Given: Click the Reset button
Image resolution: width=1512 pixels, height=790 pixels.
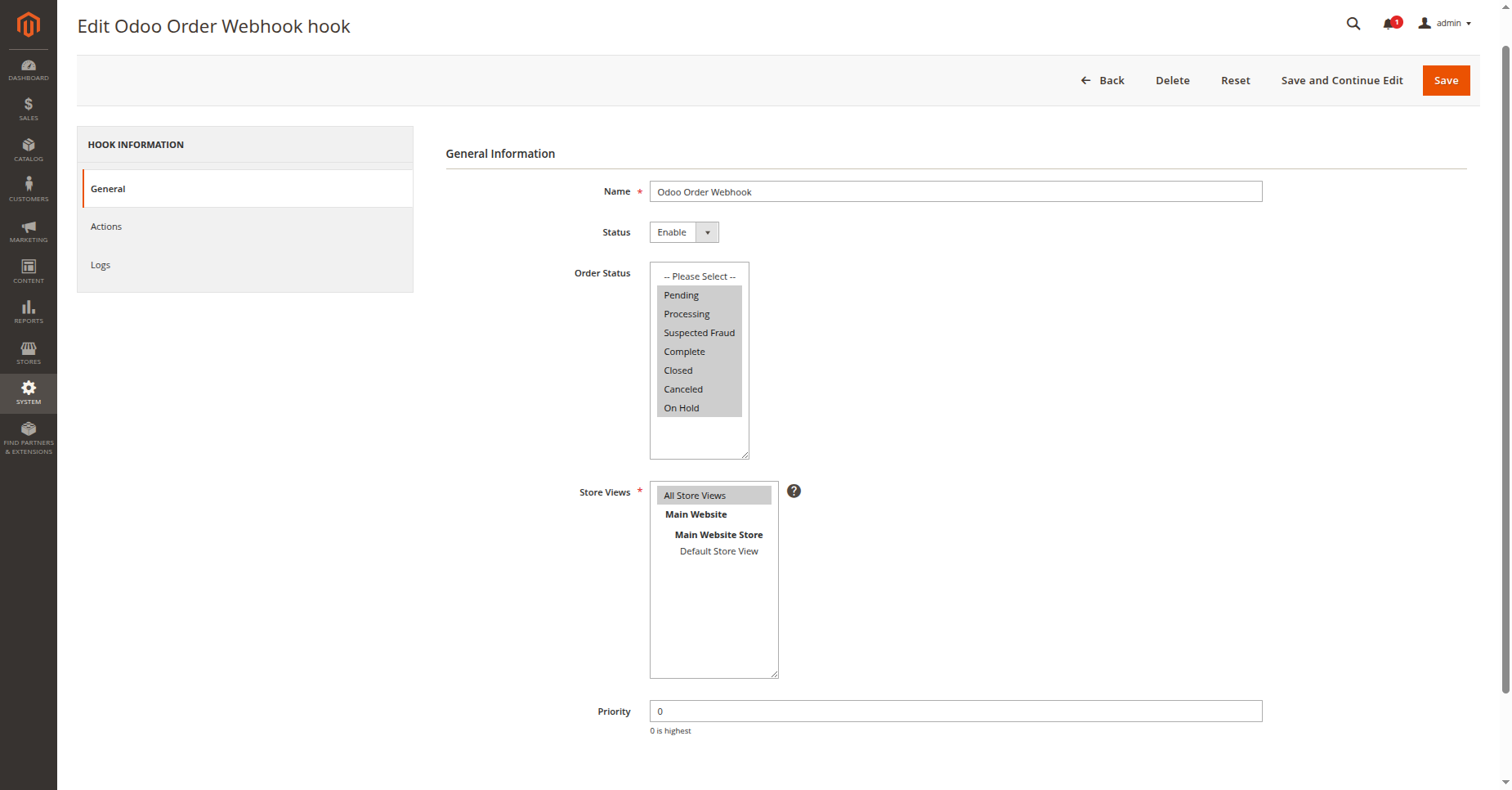Looking at the screenshot, I should click(x=1235, y=80).
